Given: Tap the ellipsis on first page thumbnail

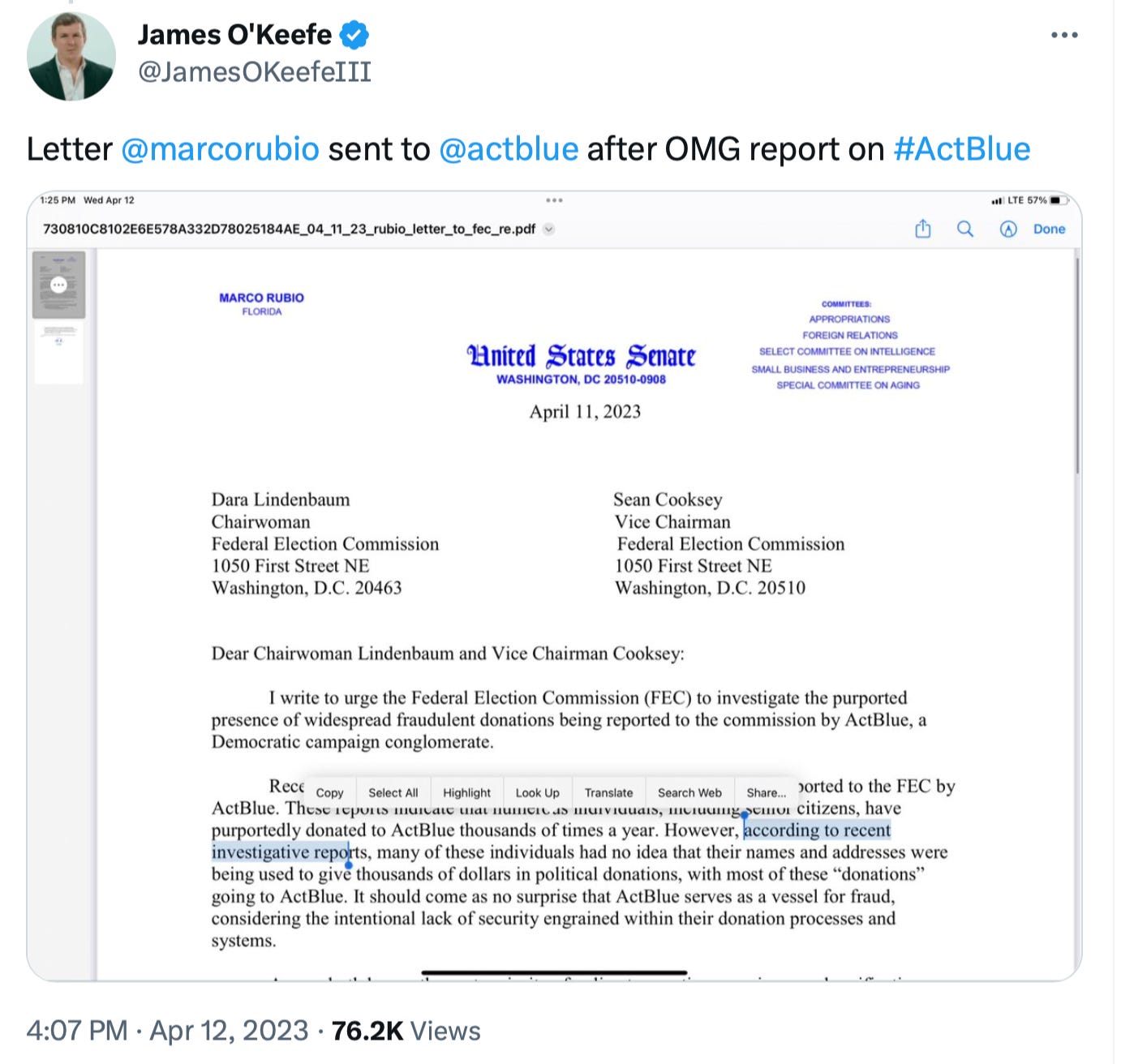Looking at the screenshot, I should (58, 285).
